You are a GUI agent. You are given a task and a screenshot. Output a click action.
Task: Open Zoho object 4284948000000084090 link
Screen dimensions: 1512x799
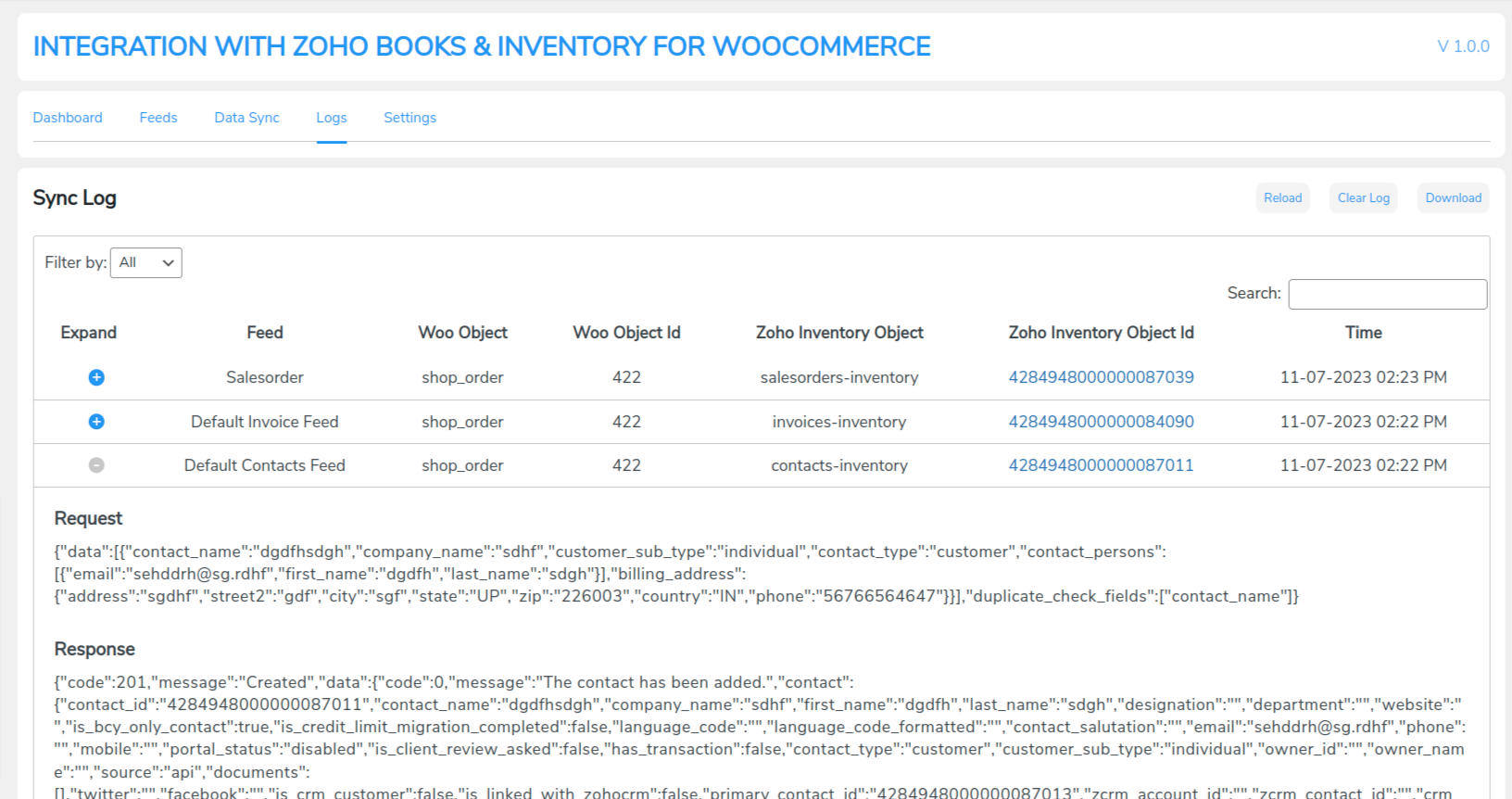pyautogui.click(x=1101, y=422)
